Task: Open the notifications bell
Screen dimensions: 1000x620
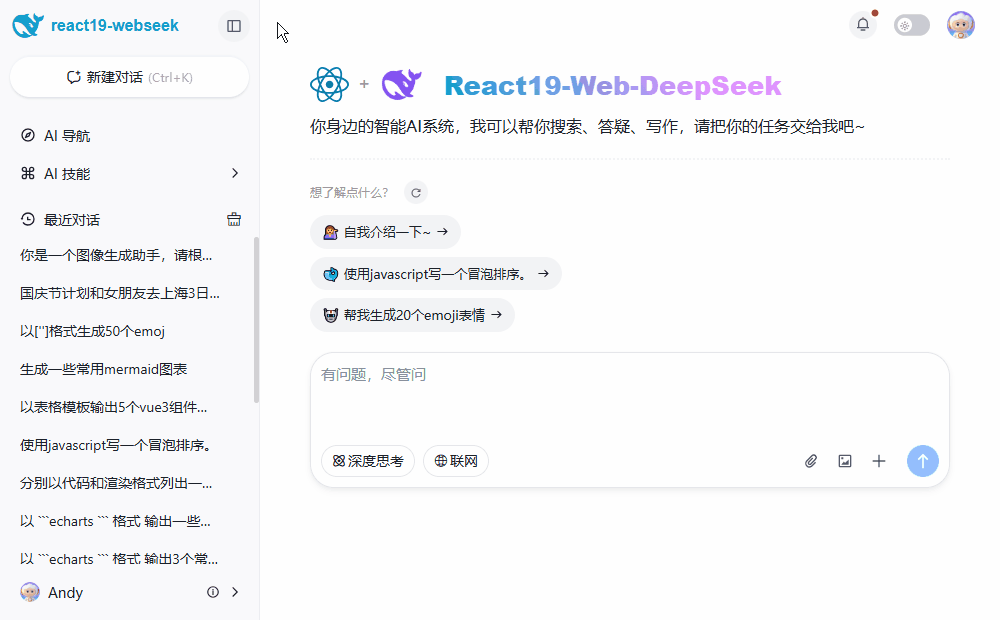Action: tap(863, 25)
